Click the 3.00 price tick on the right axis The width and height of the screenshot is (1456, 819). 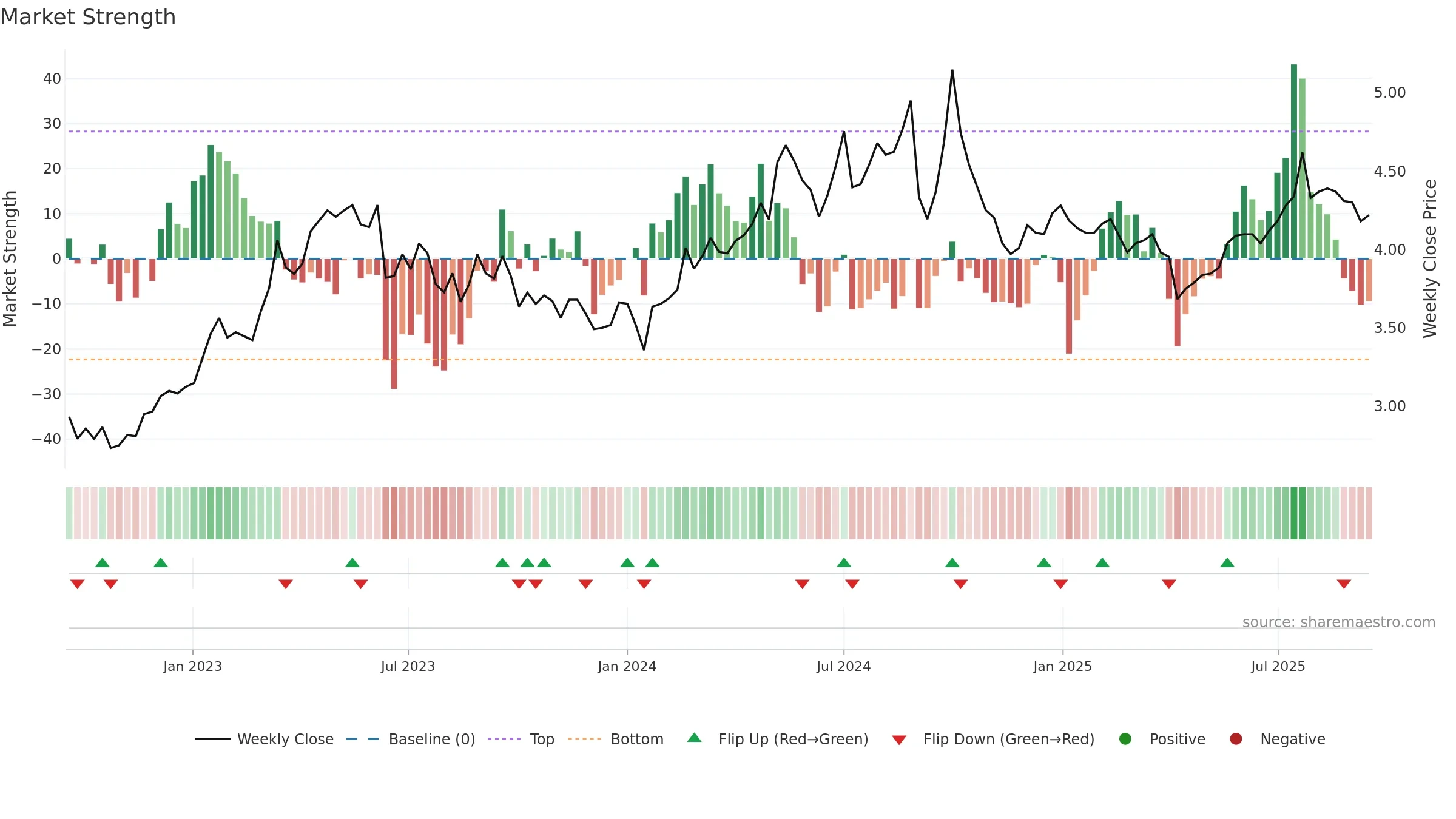coord(1390,406)
